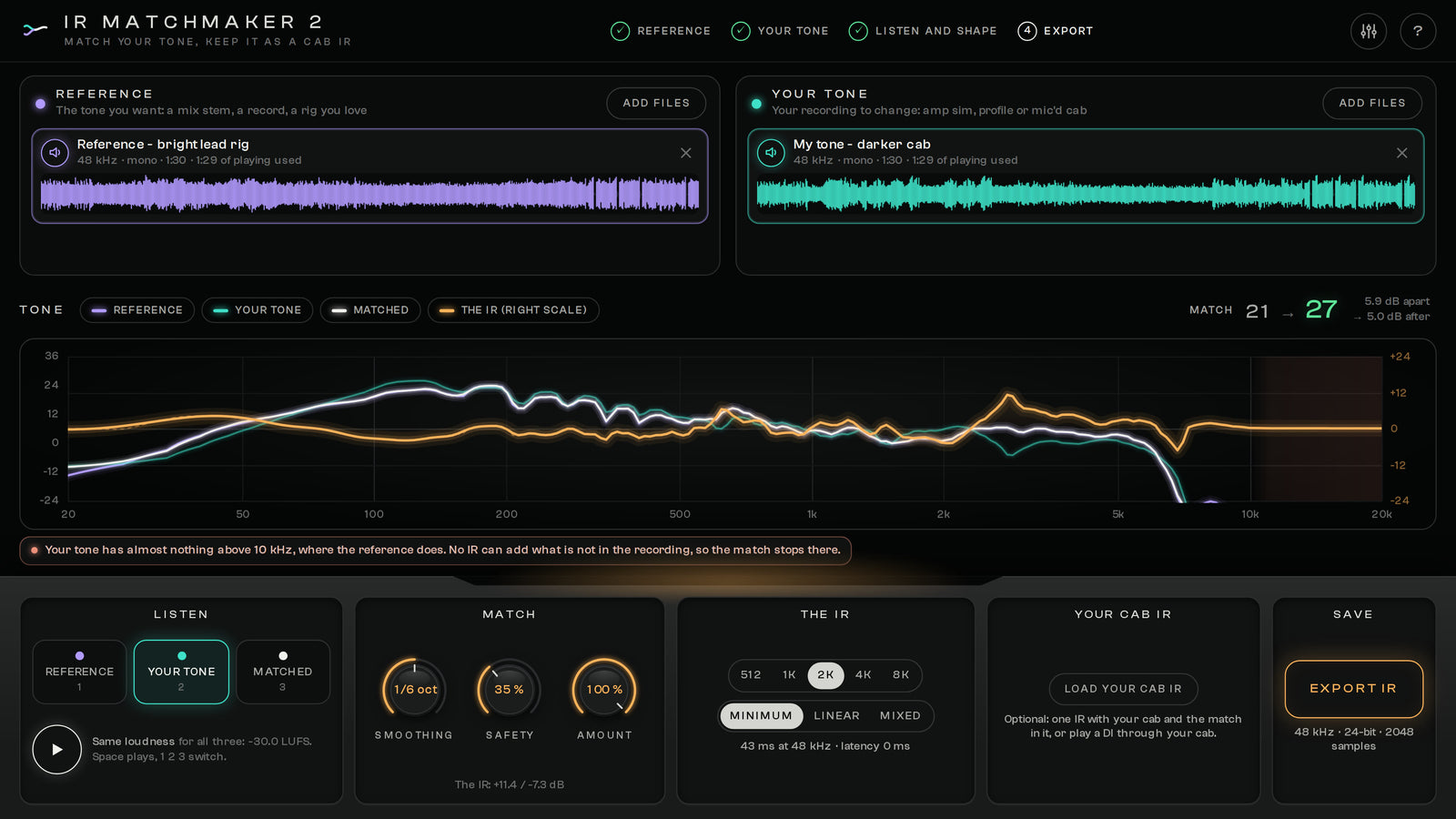Toggle the Your Tone curve visibility

258,310
